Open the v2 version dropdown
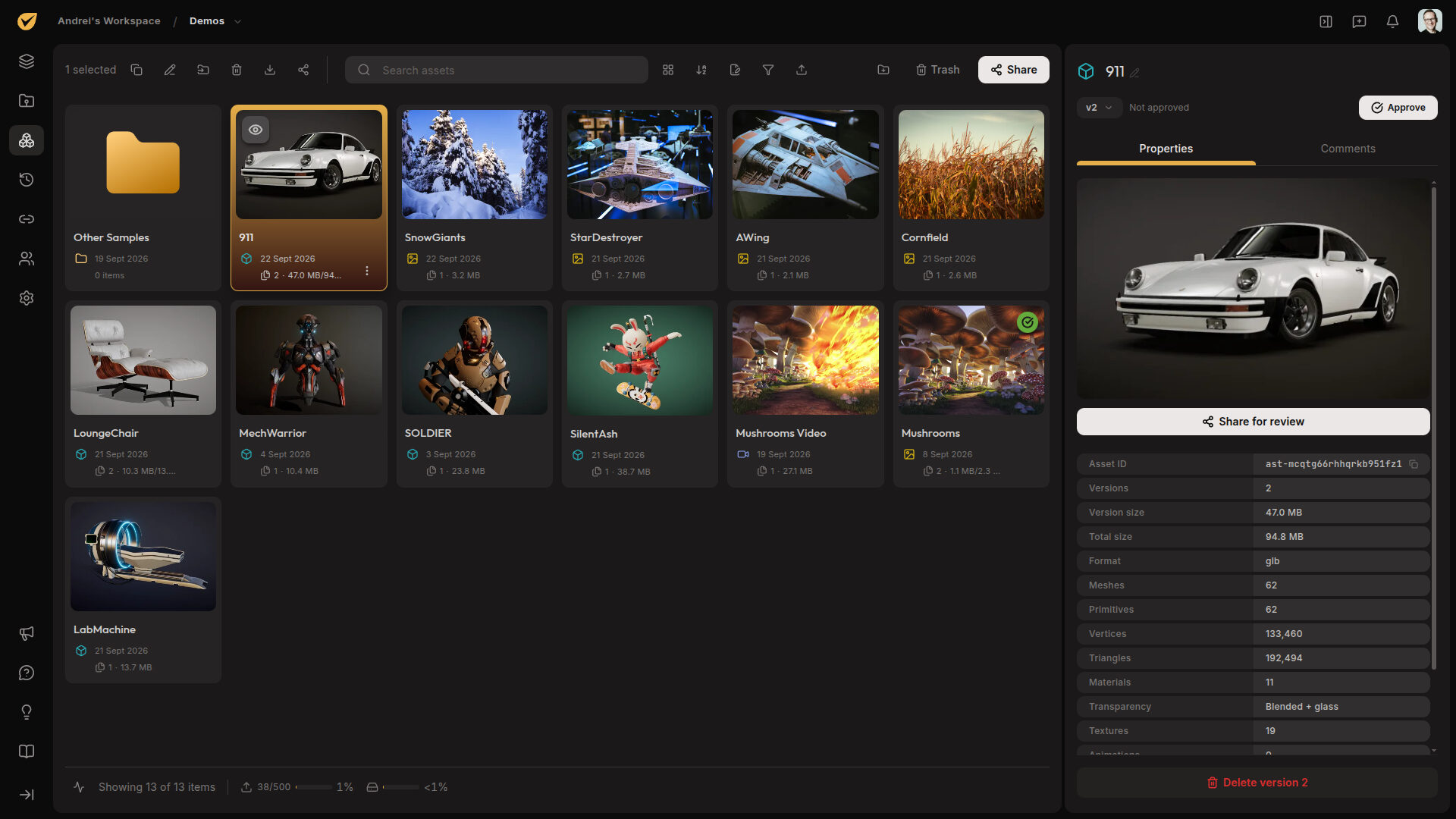The image size is (1456, 819). coord(1099,108)
